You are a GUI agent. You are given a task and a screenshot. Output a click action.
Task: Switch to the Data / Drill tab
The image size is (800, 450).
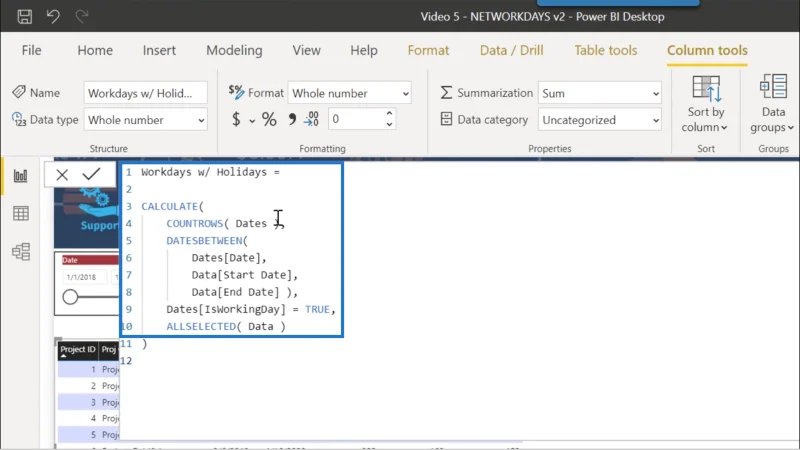(x=511, y=50)
